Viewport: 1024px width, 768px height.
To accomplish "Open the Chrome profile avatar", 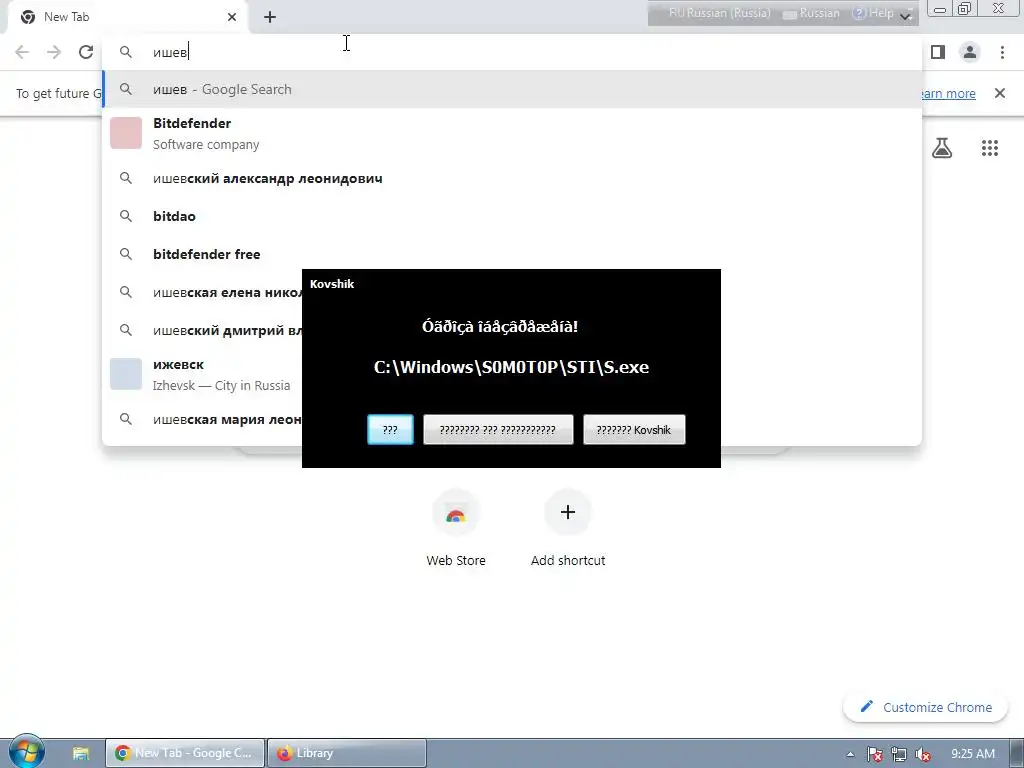I will [970, 52].
